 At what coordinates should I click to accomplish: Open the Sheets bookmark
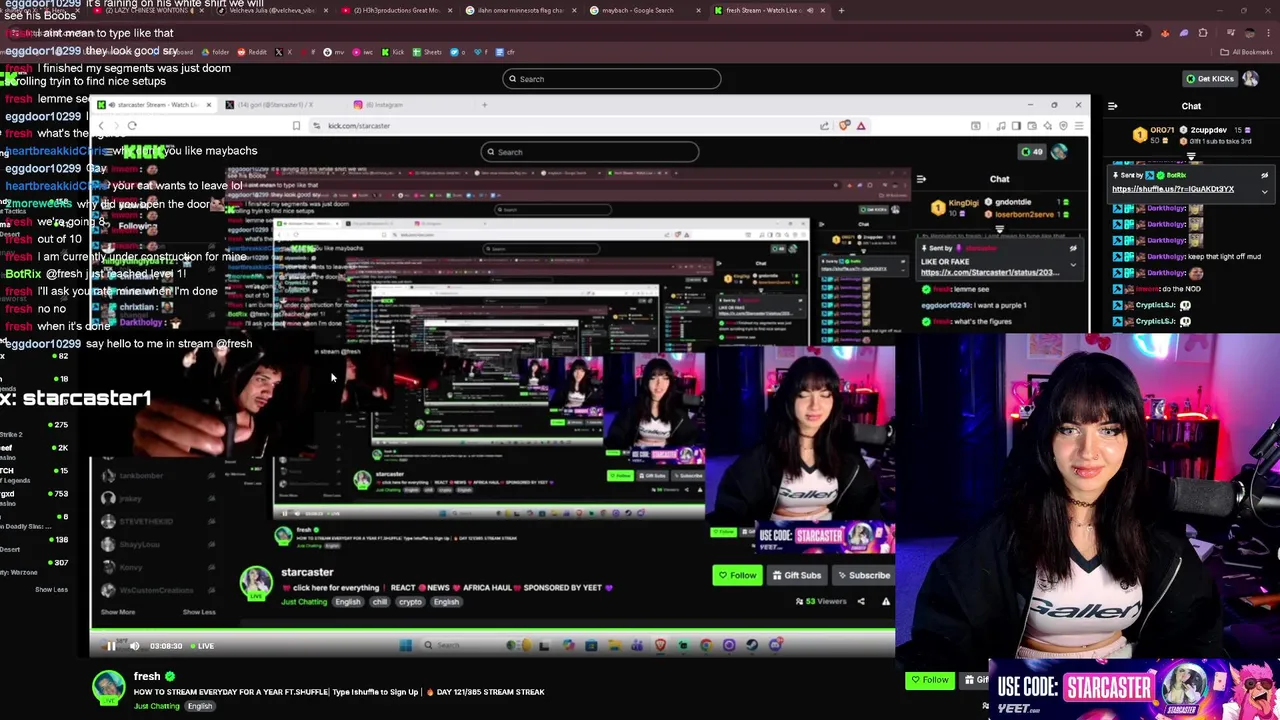427,52
